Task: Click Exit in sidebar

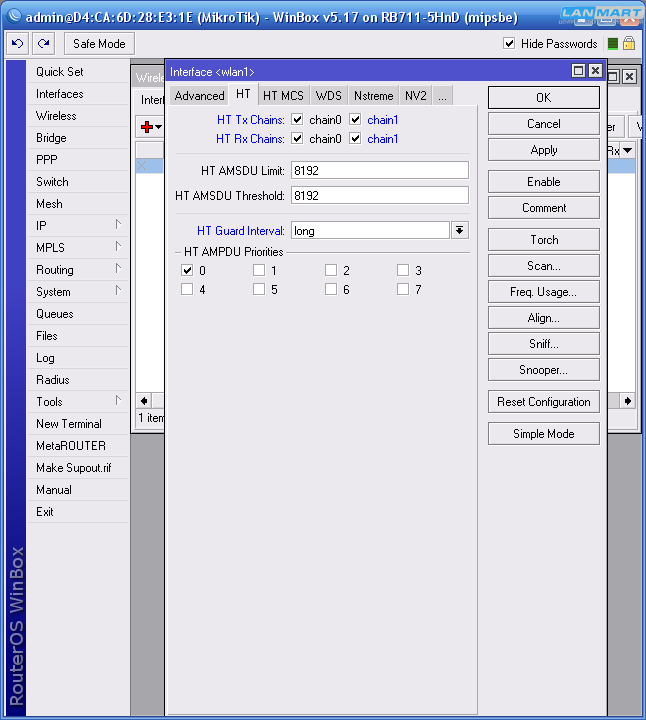Action: [x=78, y=512]
